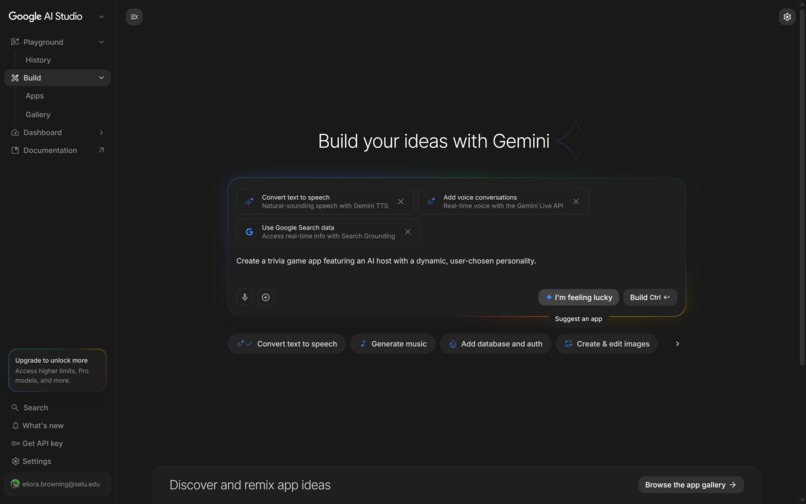Click the Search magnifier icon in the sidebar
Screen dimensions: 806x504
click(x=15, y=407)
